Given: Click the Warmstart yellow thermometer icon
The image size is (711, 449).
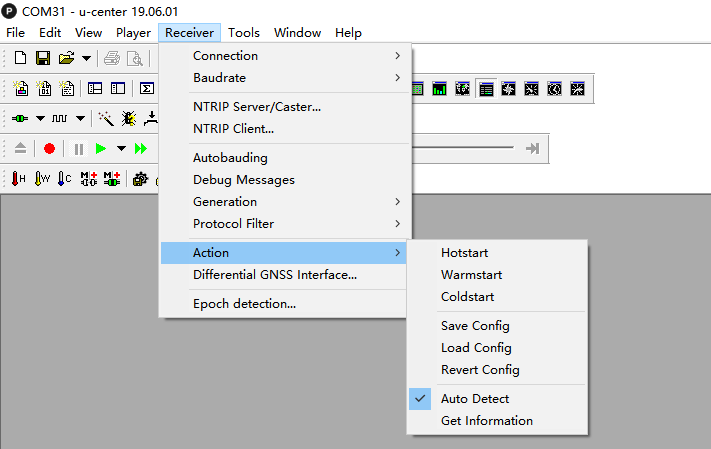Looking at the screenshot, I should [42, 179].
